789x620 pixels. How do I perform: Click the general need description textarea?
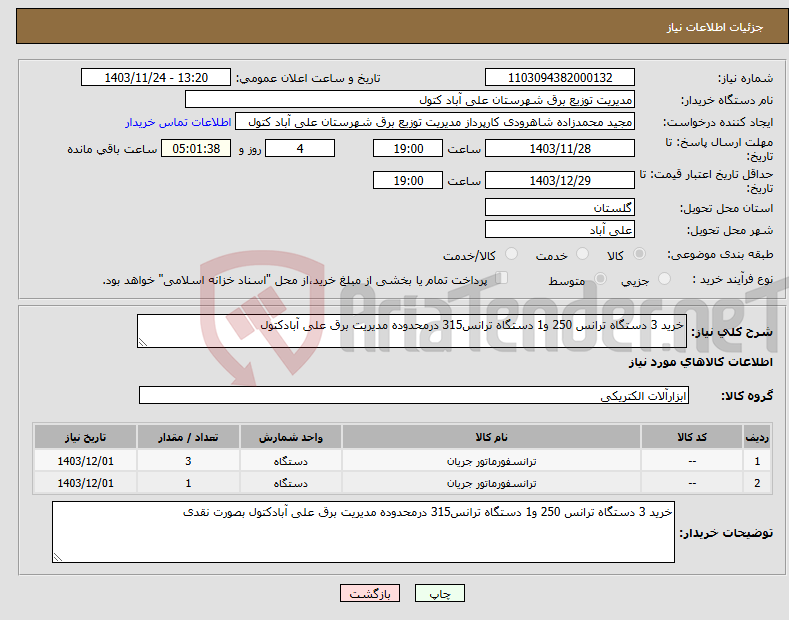[x=412, y=331]
